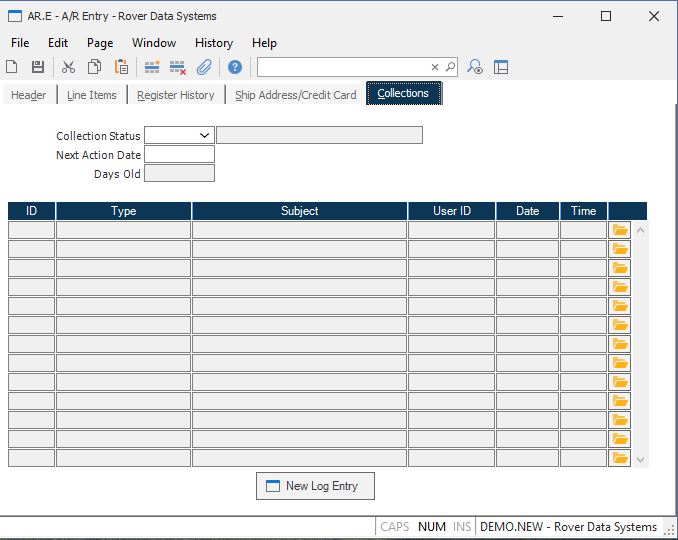Click the New record toolbar icon

(12, 67)
